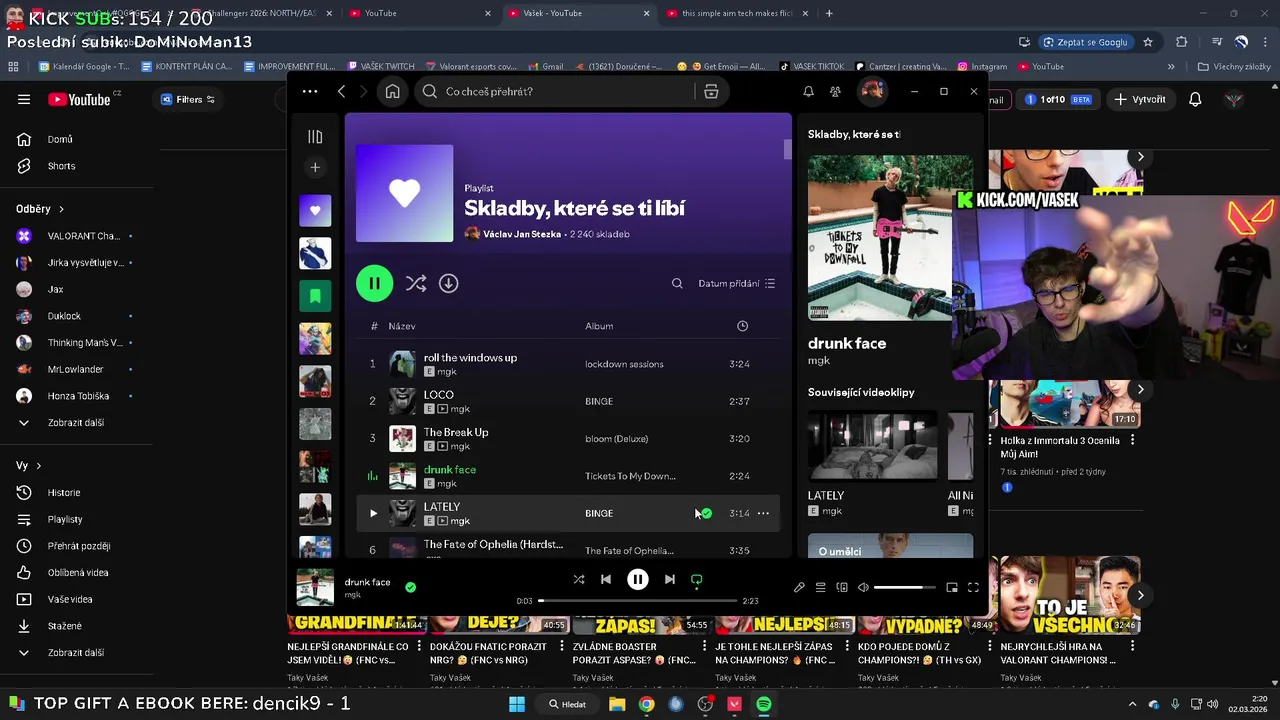Open bloom (Deluxe) album link
This screenshot has width=1280, height=720.
click(616, 439)
